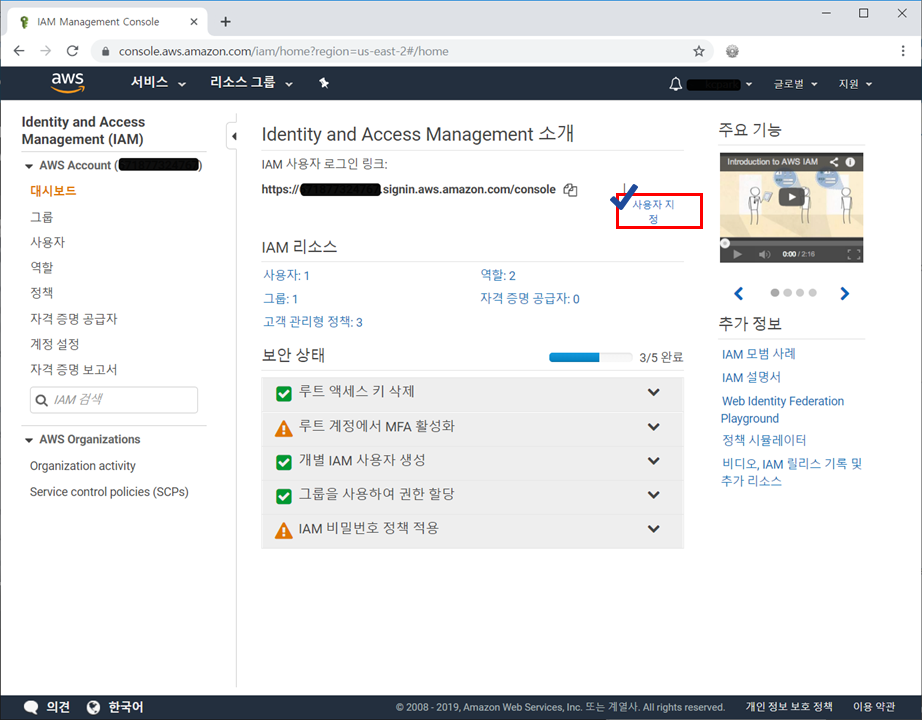Copy the IAM sign-in link icon
The height and width of the screenshot is (720, 922).
(x=570, y=190)
